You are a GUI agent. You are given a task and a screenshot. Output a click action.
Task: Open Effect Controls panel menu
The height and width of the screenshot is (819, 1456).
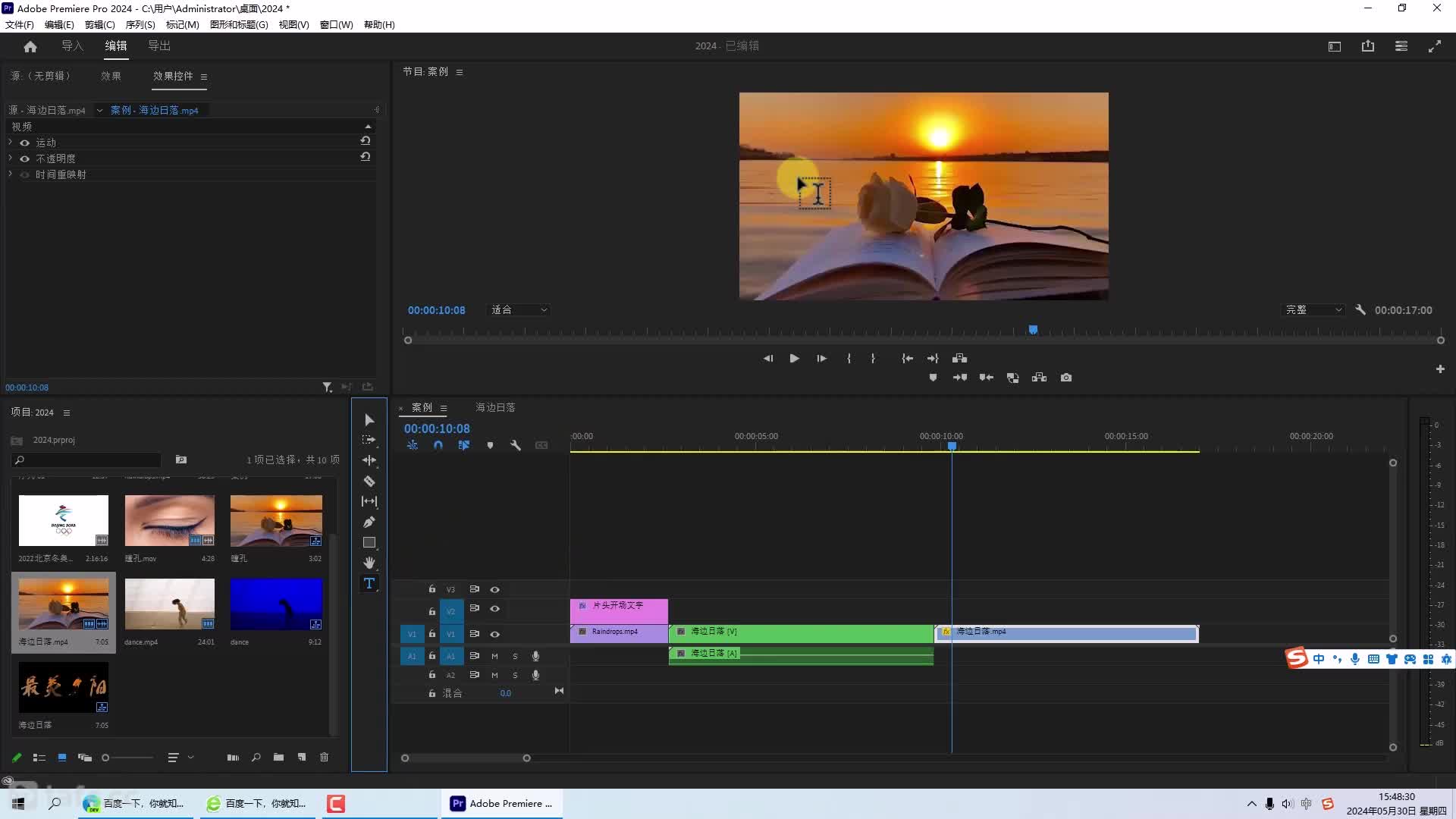204,77
